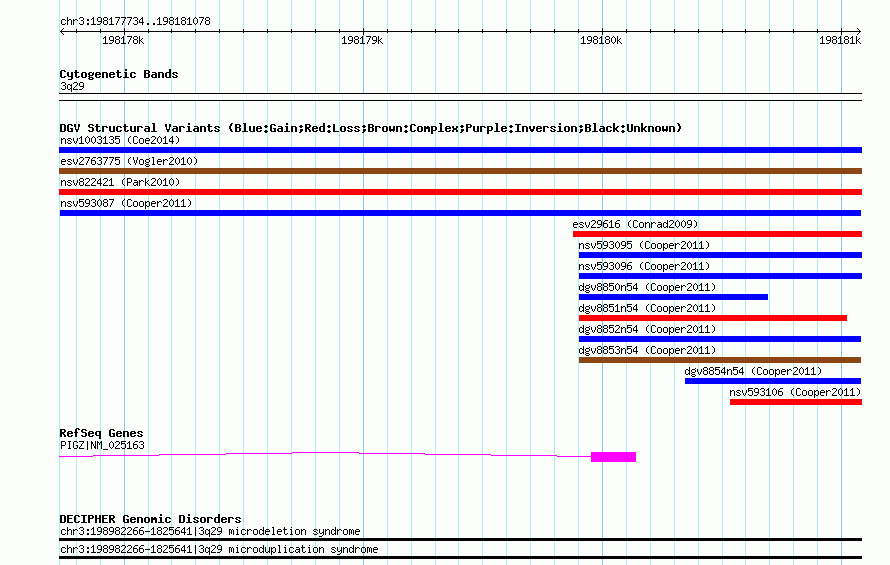Click the dgv8851n54 red loss bar
This screenshot has width=890, height=565.
[x=712, y=318]
